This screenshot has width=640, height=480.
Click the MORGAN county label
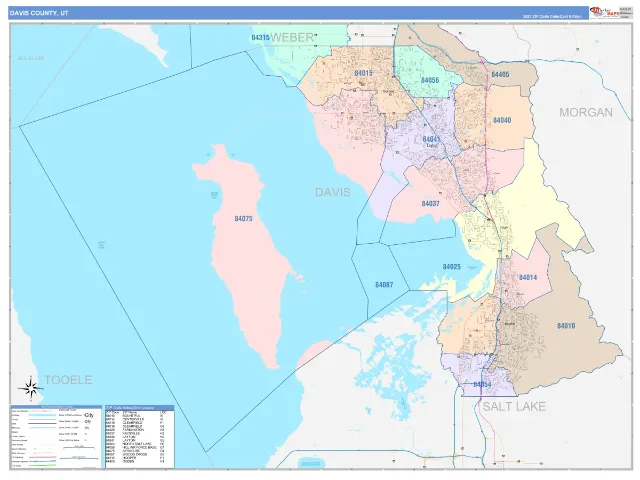[x=586, y=112]
